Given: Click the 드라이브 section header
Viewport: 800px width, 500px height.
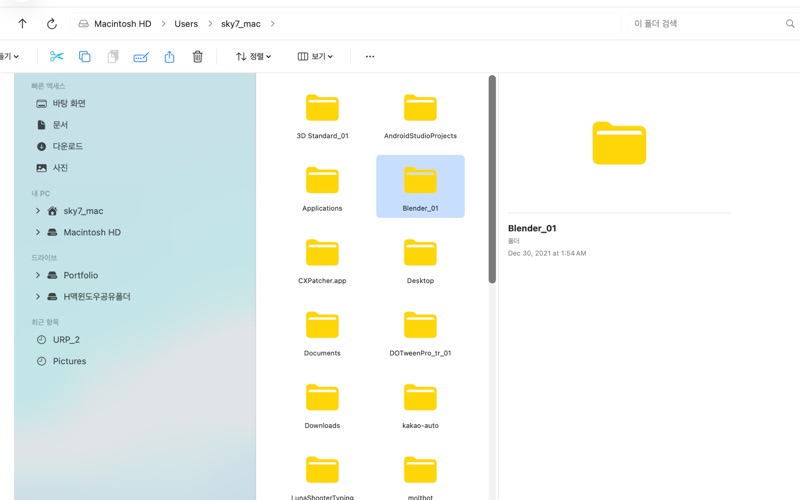Looking at the screenshot, I should 44,258.
